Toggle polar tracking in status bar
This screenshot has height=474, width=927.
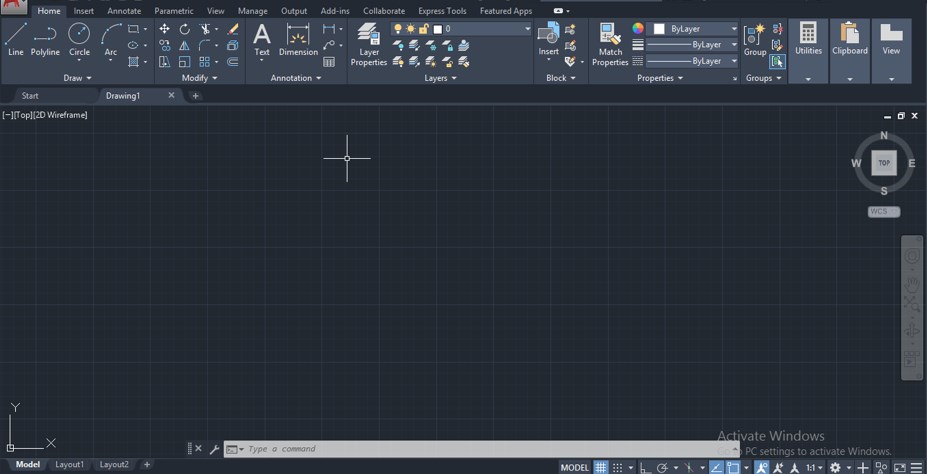(662, 467)
